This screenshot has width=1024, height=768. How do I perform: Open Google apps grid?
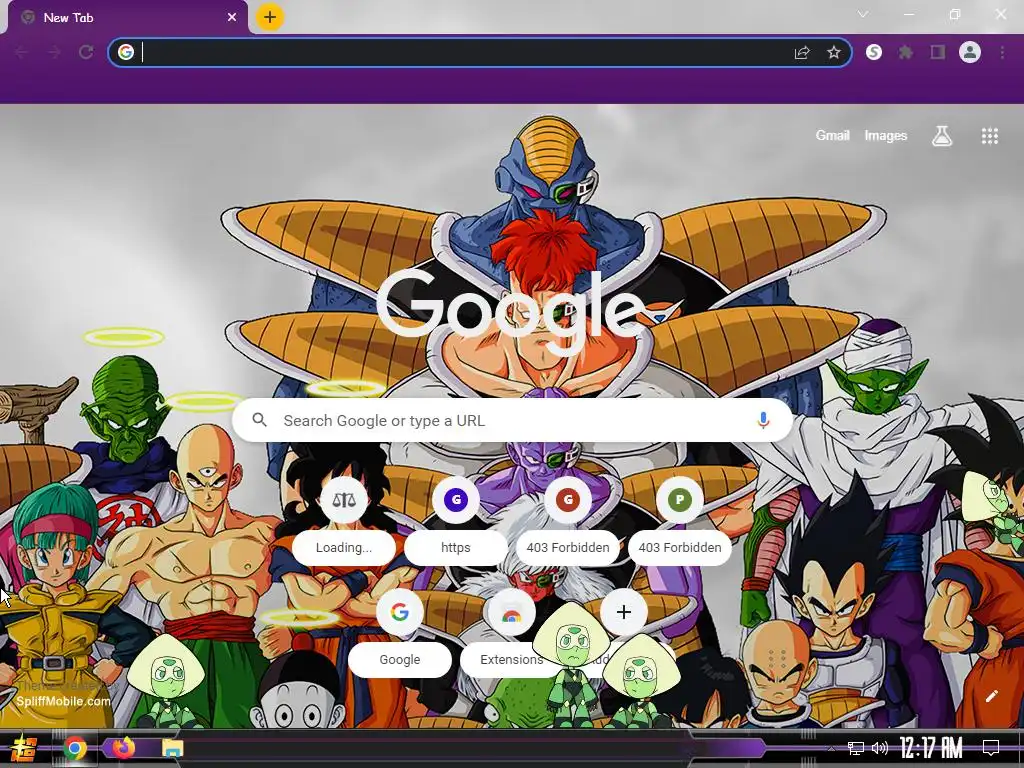pos(989,136)
